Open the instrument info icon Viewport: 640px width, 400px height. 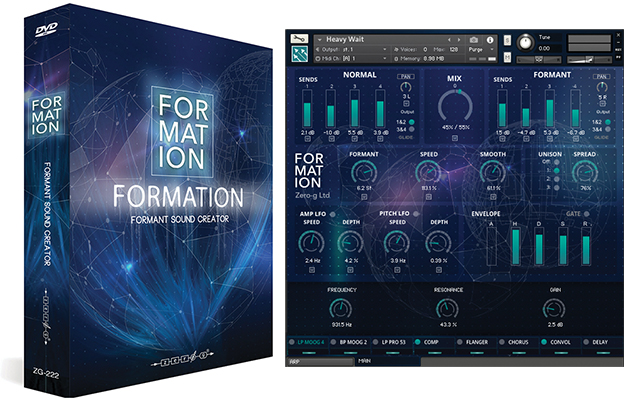[490, 41]
